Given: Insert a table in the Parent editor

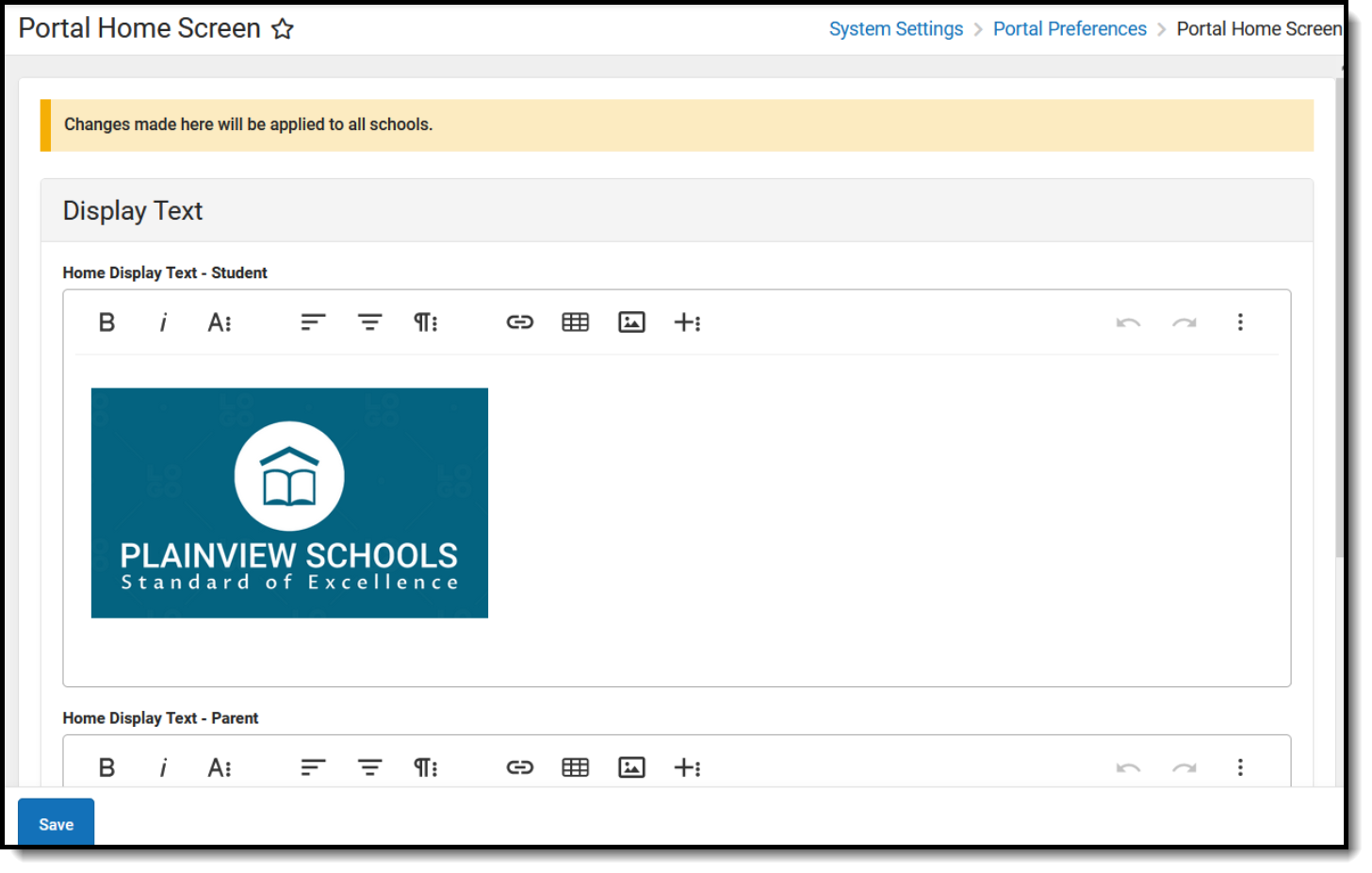Looking at the screenshot, I should pos(576,767).
